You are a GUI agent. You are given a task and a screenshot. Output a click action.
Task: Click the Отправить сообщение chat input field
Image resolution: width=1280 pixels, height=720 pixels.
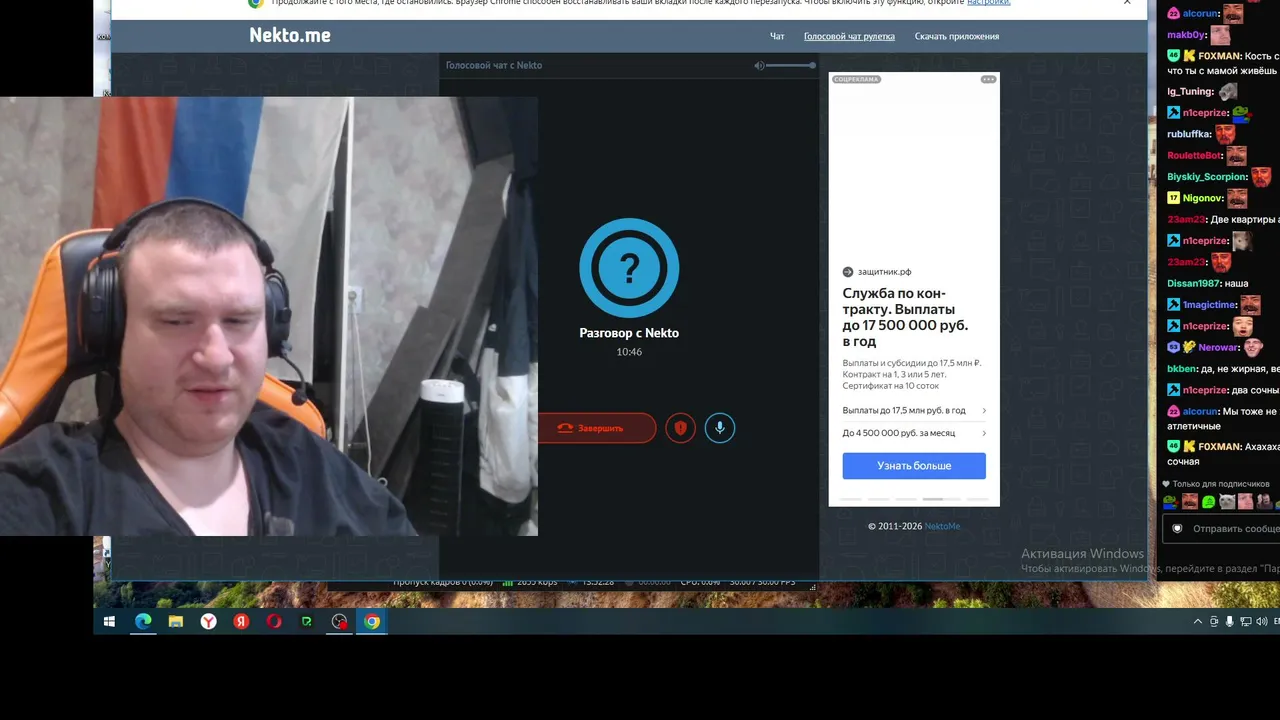pyautogui.click(x=1221, y=528)
